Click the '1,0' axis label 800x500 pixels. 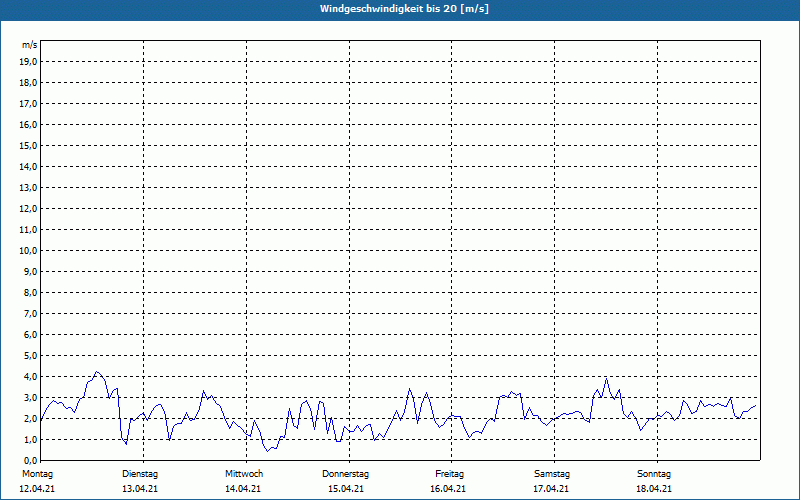point(30,439)
